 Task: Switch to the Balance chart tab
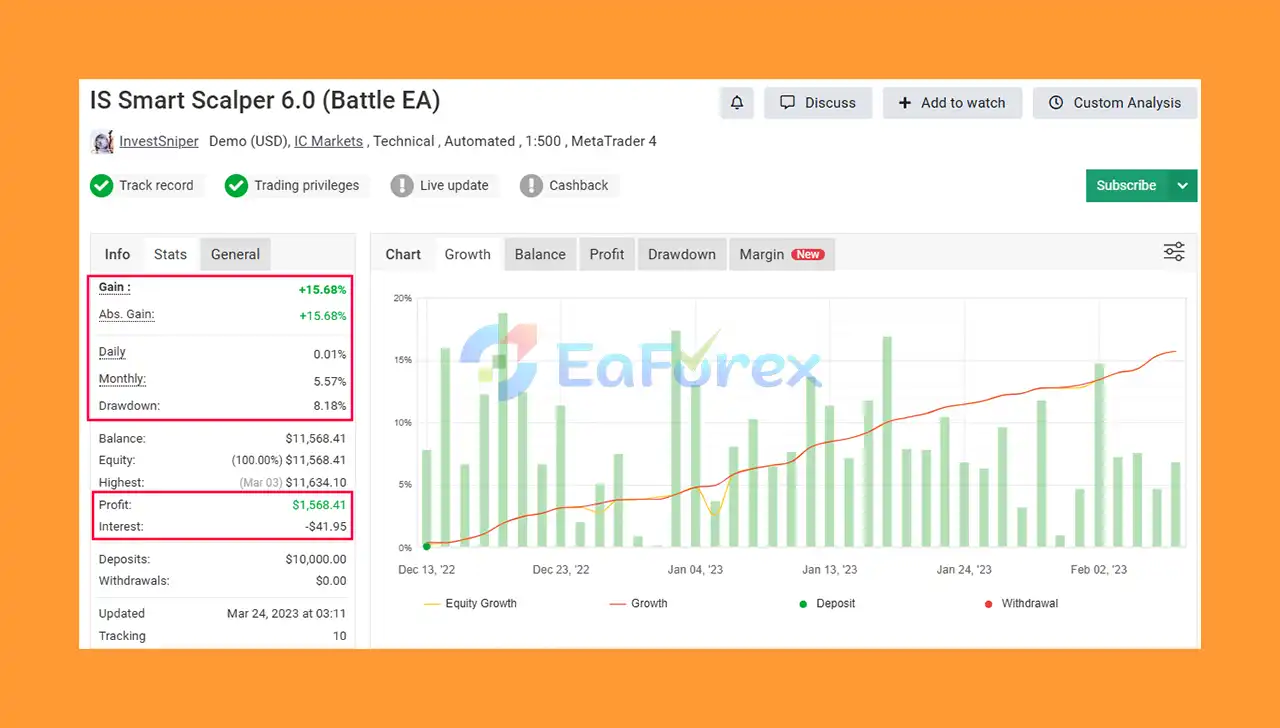click(x=540, y=254)
